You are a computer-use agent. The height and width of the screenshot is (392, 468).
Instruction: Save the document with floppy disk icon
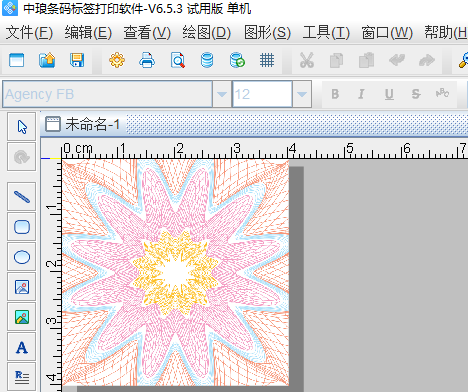pos(77,60)
